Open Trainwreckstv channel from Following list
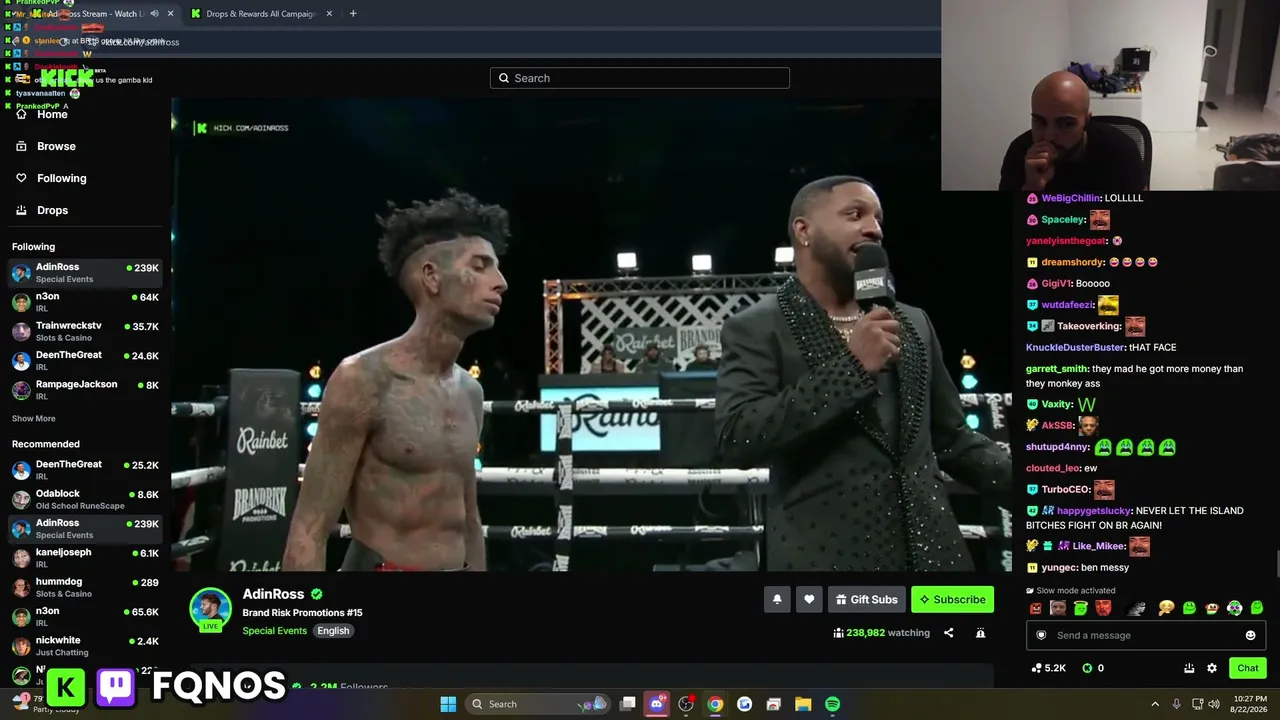 pyautogui.click(x=85, y=330)
